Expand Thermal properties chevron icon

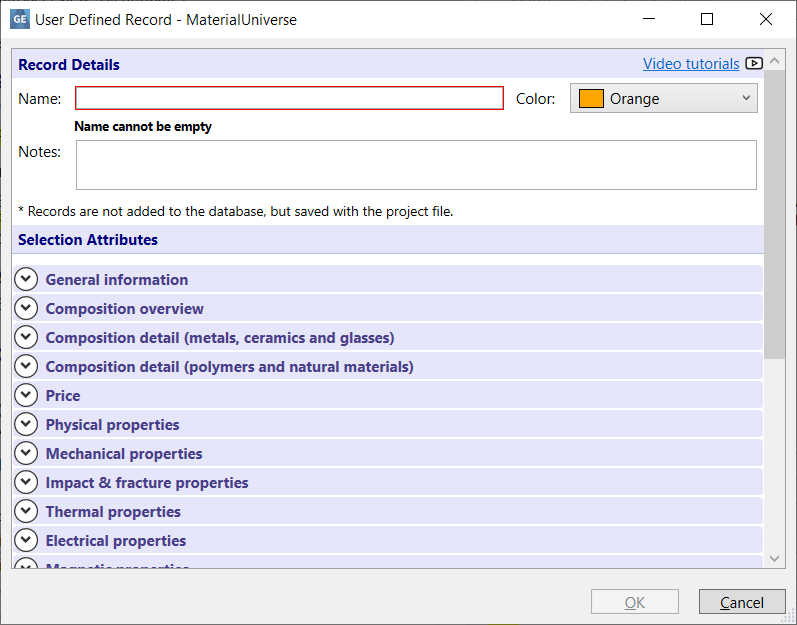[26, 512]
